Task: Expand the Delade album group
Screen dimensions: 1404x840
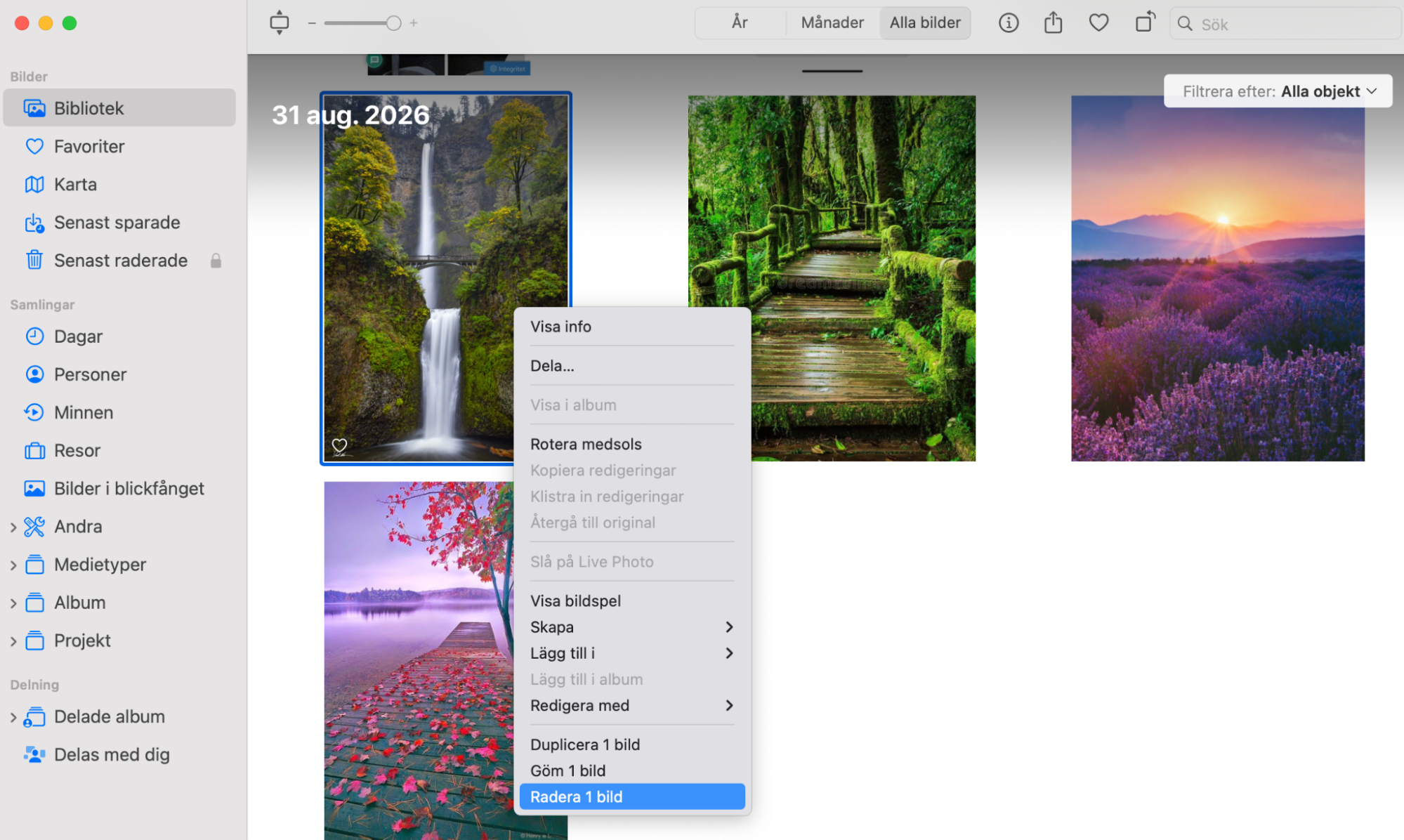Action: 13,717
